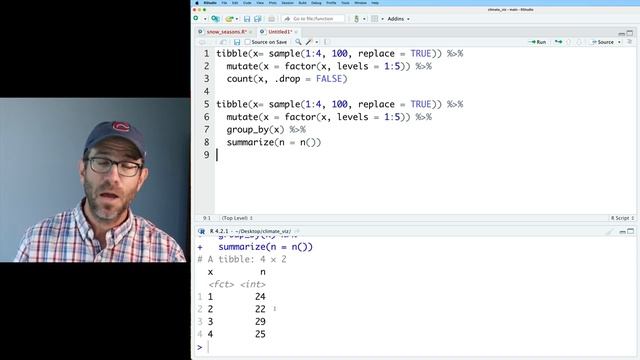Click the R logo in the console header
Viewport: 640px width, 360px height.
pos(201,231)
